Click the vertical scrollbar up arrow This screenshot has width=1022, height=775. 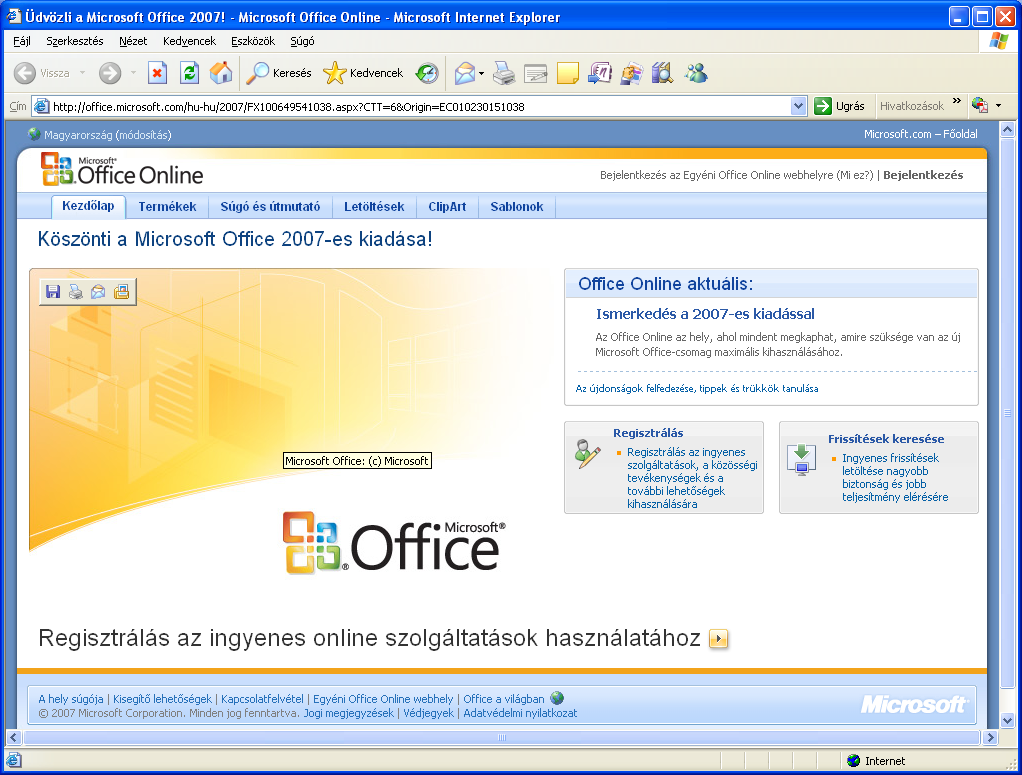pyautogui.click(x=1007, y=129)
